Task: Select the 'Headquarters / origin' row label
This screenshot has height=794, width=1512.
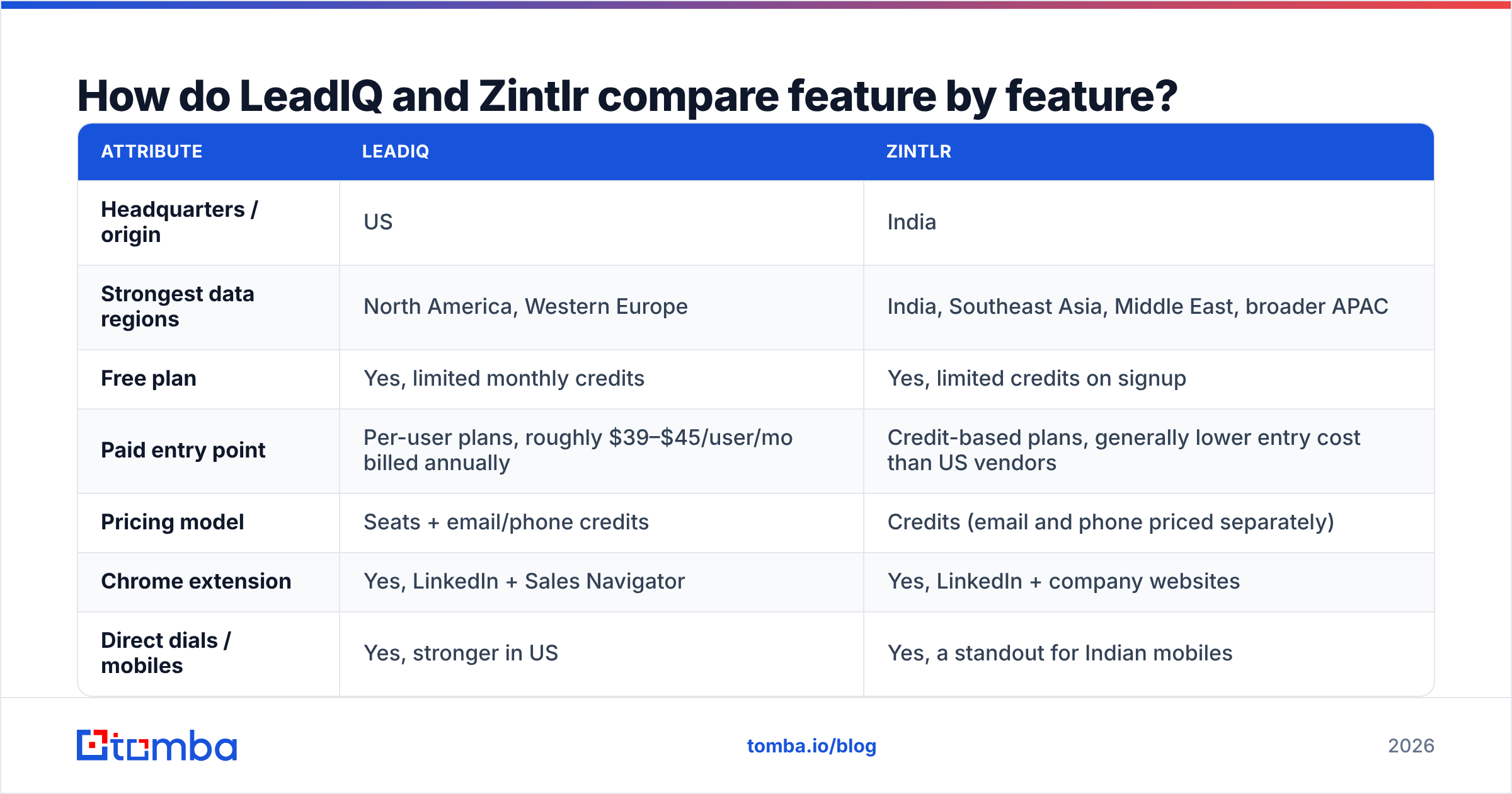Action: [x=180, y=222]
